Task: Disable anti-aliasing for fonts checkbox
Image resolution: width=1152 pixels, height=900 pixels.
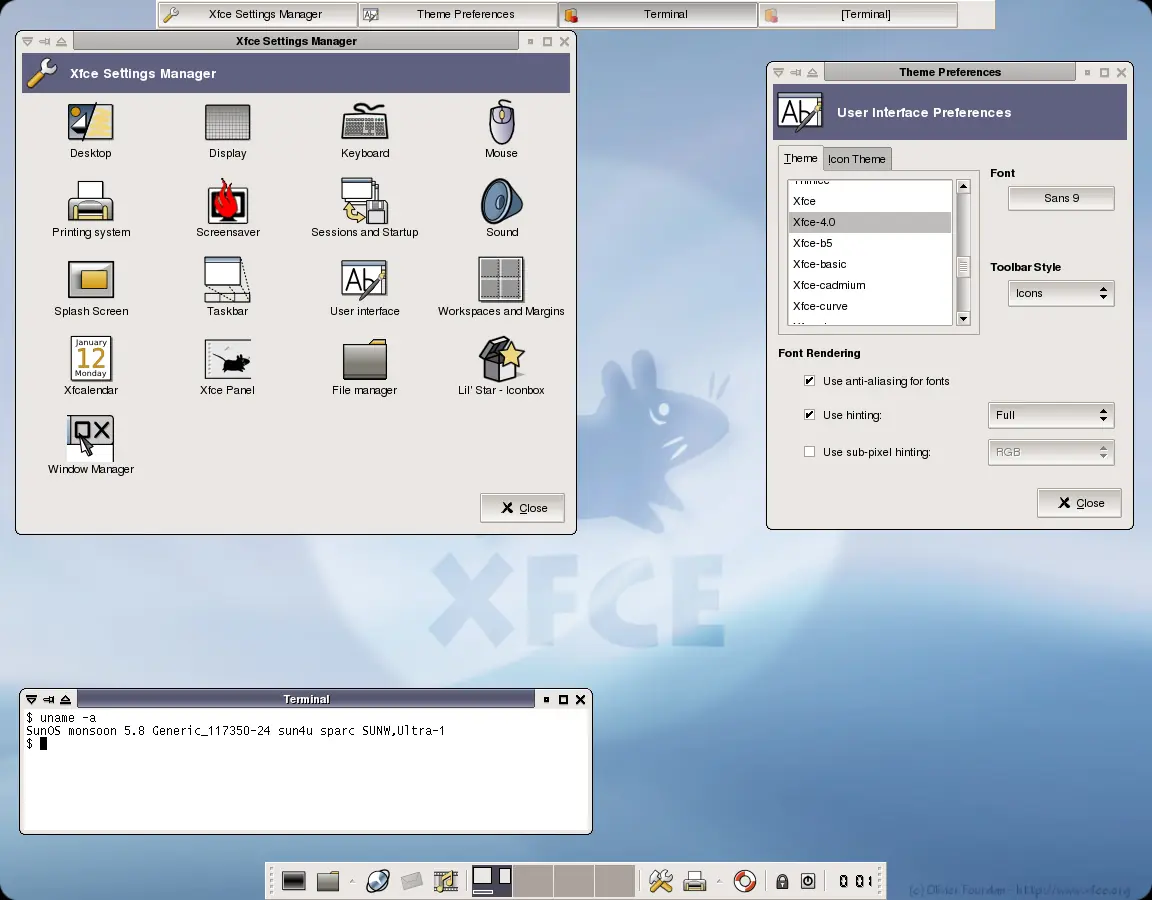Action: (810, 381)
